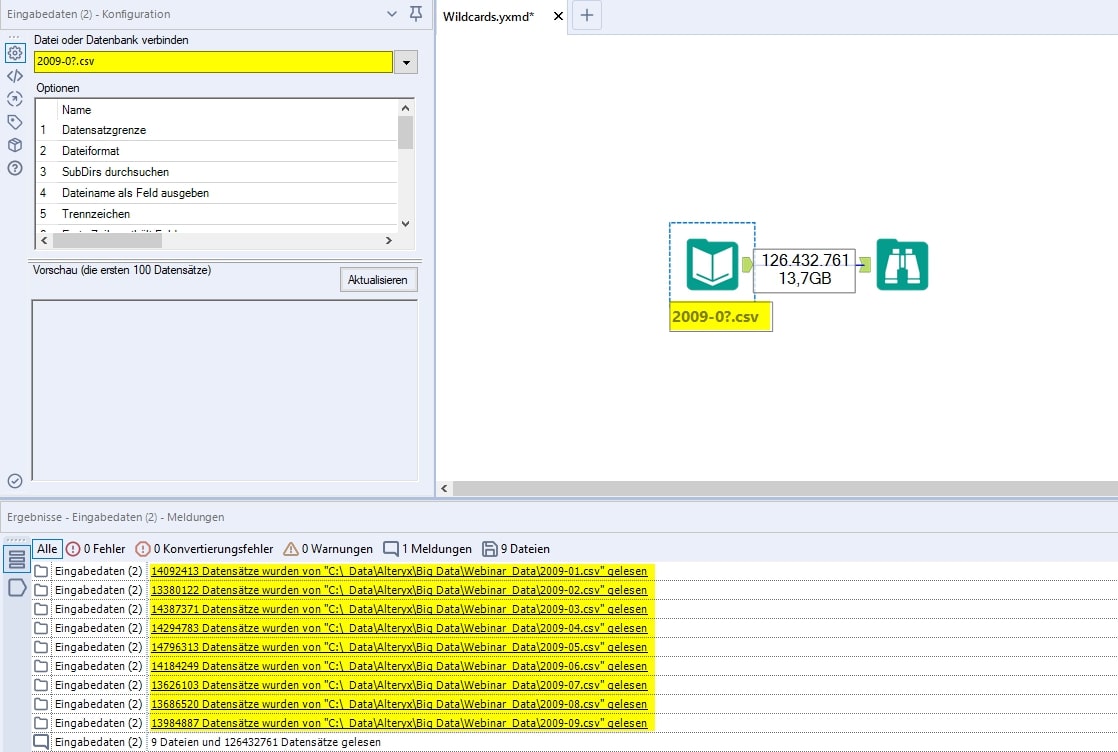The image size is (1118, 752).
Task: Switch to the Wildcards.yxmd tab
Action: pos(488,16)
